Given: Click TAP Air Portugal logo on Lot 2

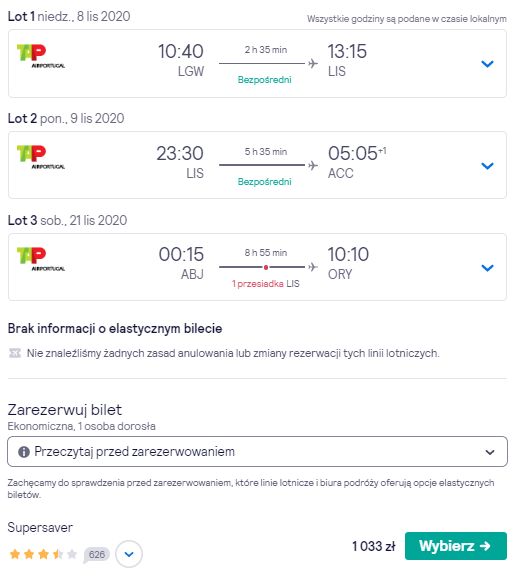Looking at the screenshot, I should [41, 157].
